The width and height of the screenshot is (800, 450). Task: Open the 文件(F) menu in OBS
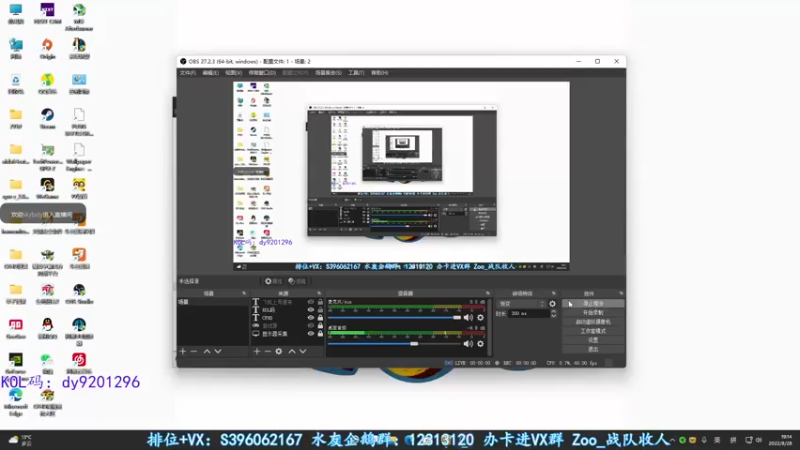tap(188, 73)
